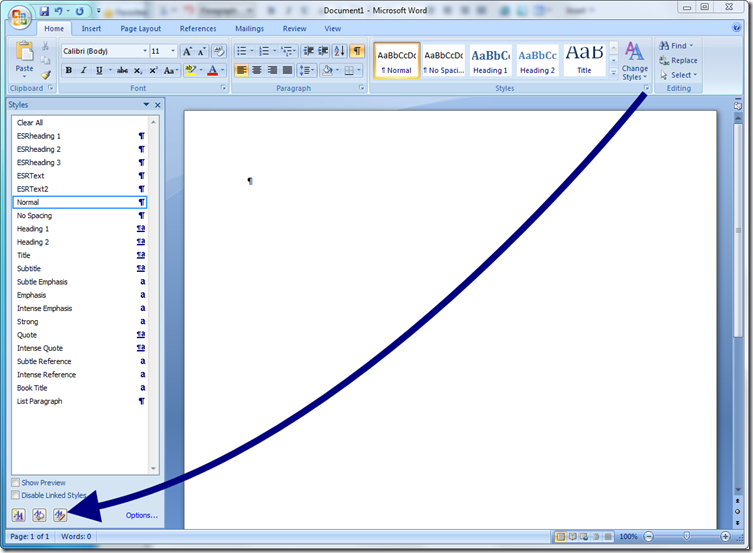Open the font name dropdown Calibri (Body)
Image resolution: width=753 pixels, height=553 pixels.
coord(105,51)
